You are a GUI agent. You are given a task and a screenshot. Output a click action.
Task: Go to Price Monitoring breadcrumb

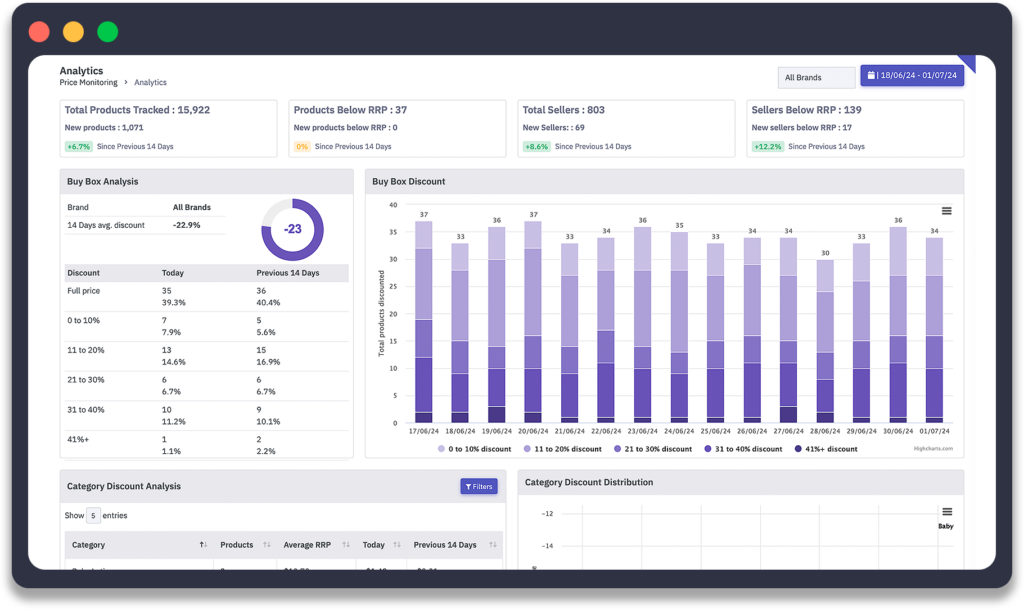coord(88,82)
